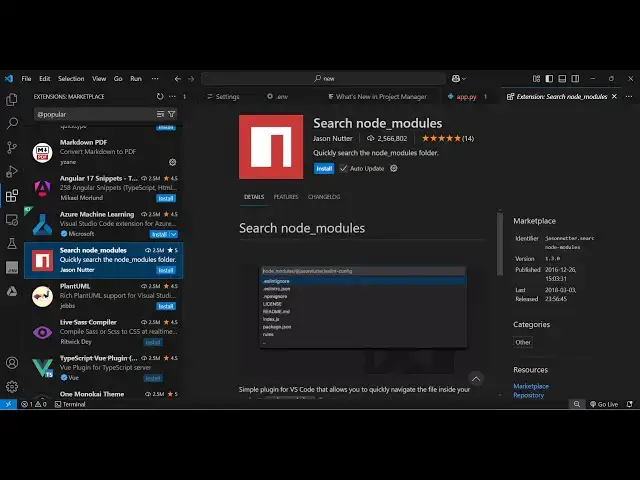The height and width of the screenshot is (480, 640).
Task: Open the Go menu
Action: [x=118, y=78]
